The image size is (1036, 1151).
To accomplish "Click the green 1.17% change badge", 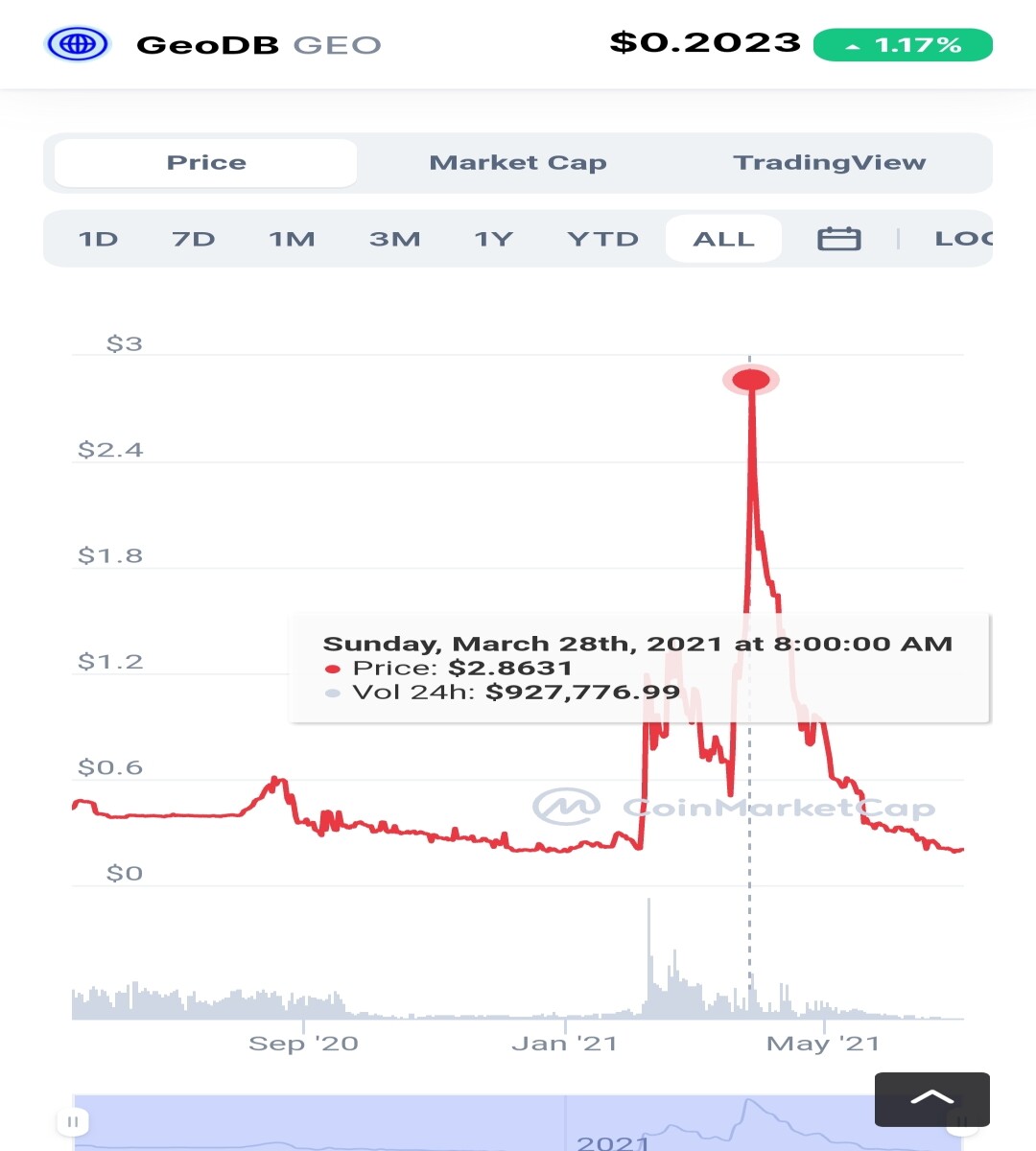I will click(903, 45).
